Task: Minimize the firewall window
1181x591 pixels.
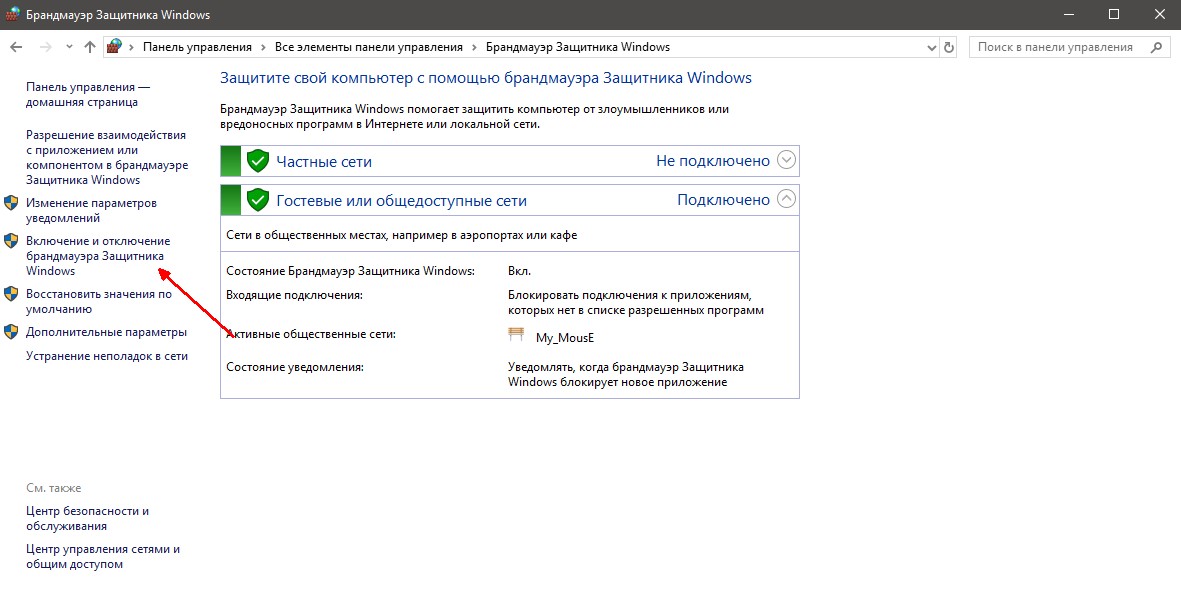Action: 1070,14
